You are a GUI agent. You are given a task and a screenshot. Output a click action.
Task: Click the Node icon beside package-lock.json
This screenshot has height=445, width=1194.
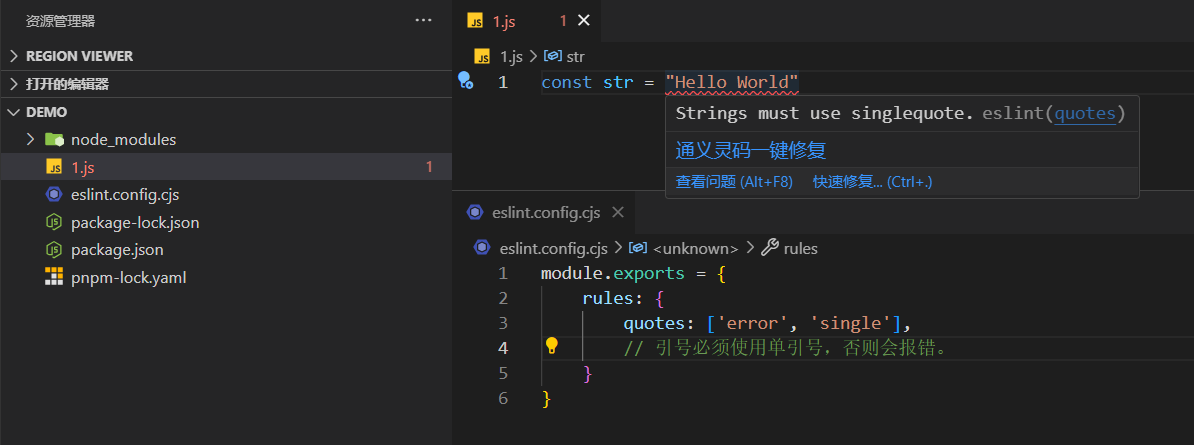tap(54, 222)
